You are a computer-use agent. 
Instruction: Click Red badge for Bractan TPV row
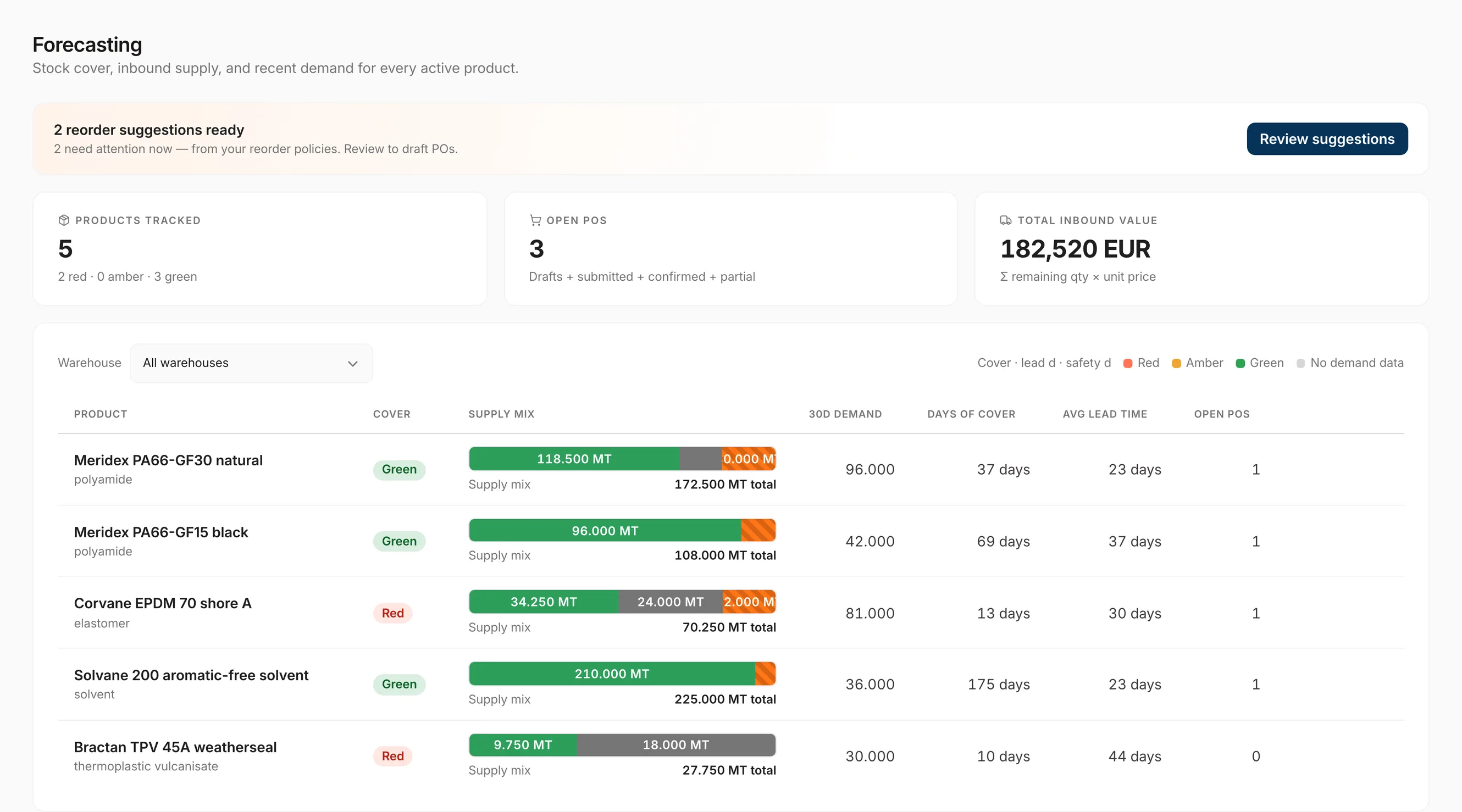(392, 756)
